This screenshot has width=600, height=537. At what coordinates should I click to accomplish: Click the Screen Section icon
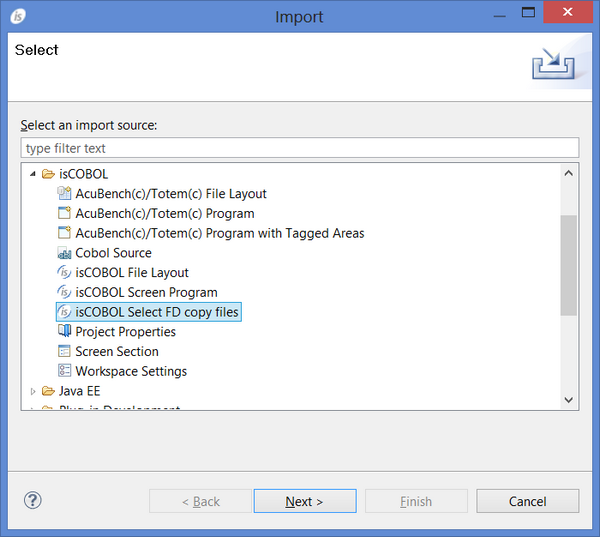[x=65, y=352]
